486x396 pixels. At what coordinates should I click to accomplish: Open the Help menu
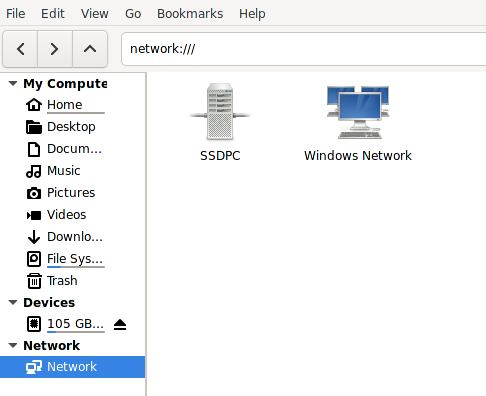tap(252, 14)
